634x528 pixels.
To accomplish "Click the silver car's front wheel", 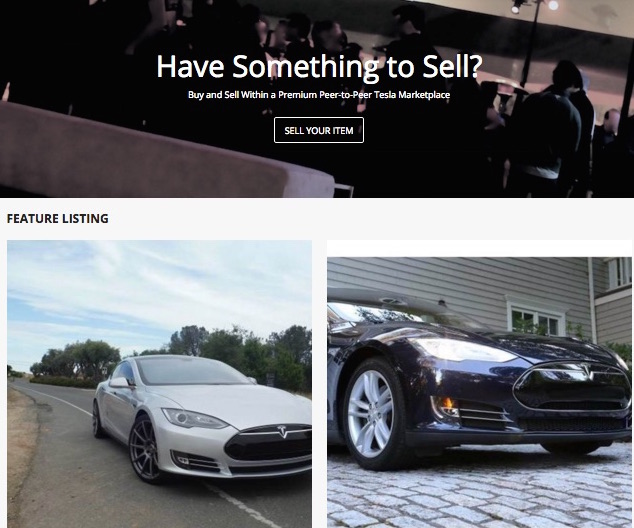I will [x=145, y=450].
